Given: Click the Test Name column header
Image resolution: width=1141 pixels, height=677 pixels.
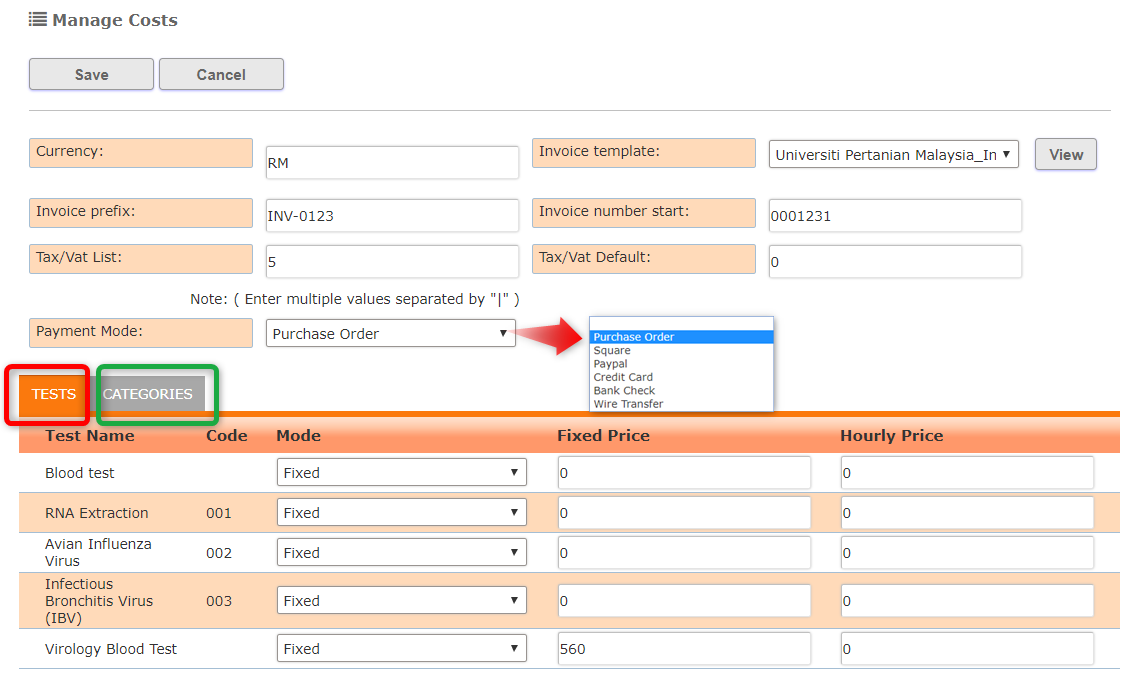Looking at the screenshot, I should point(90,435).
